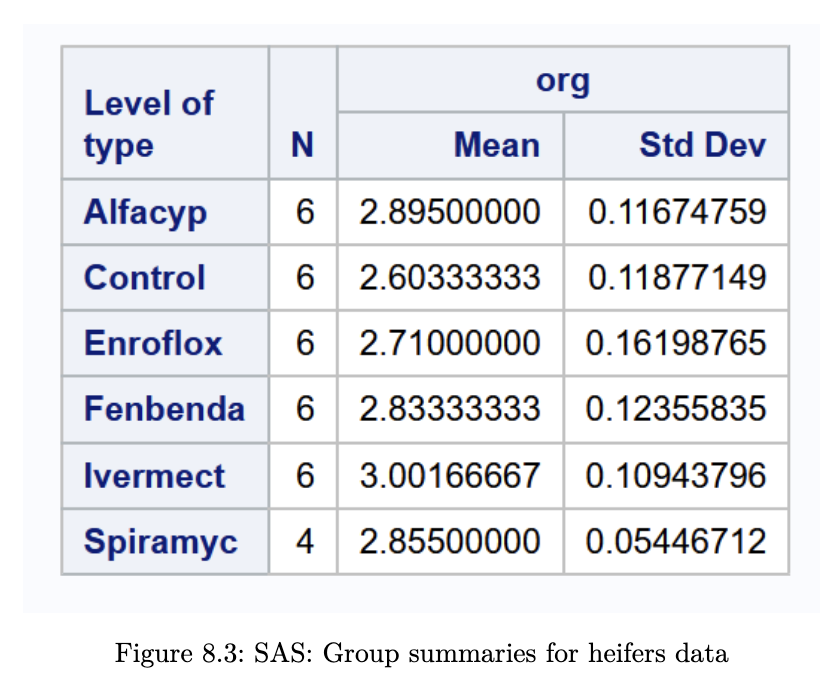Screen dimensions: 836x682
Task: Click mean value 2.60333333
Action: pyautogui.click(x=450, y=277)
